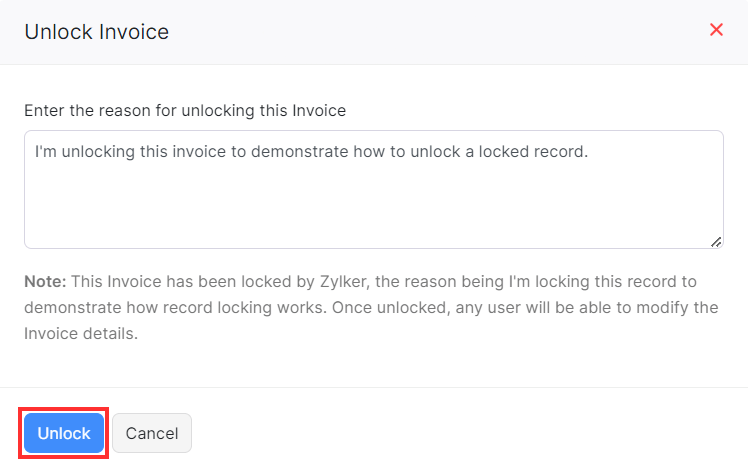The width and height of the screenshot is (748, 472).
Task: Grab the text area resize handle
Action: (x=716, y=241)
